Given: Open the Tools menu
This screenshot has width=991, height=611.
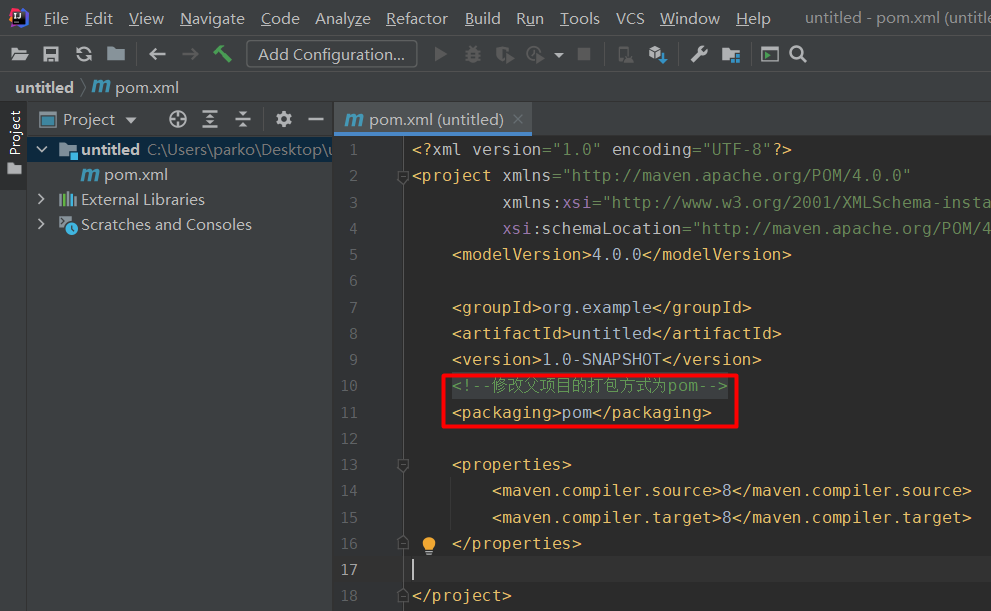Looking at the screenshot, I should click(x=580, y=19).
